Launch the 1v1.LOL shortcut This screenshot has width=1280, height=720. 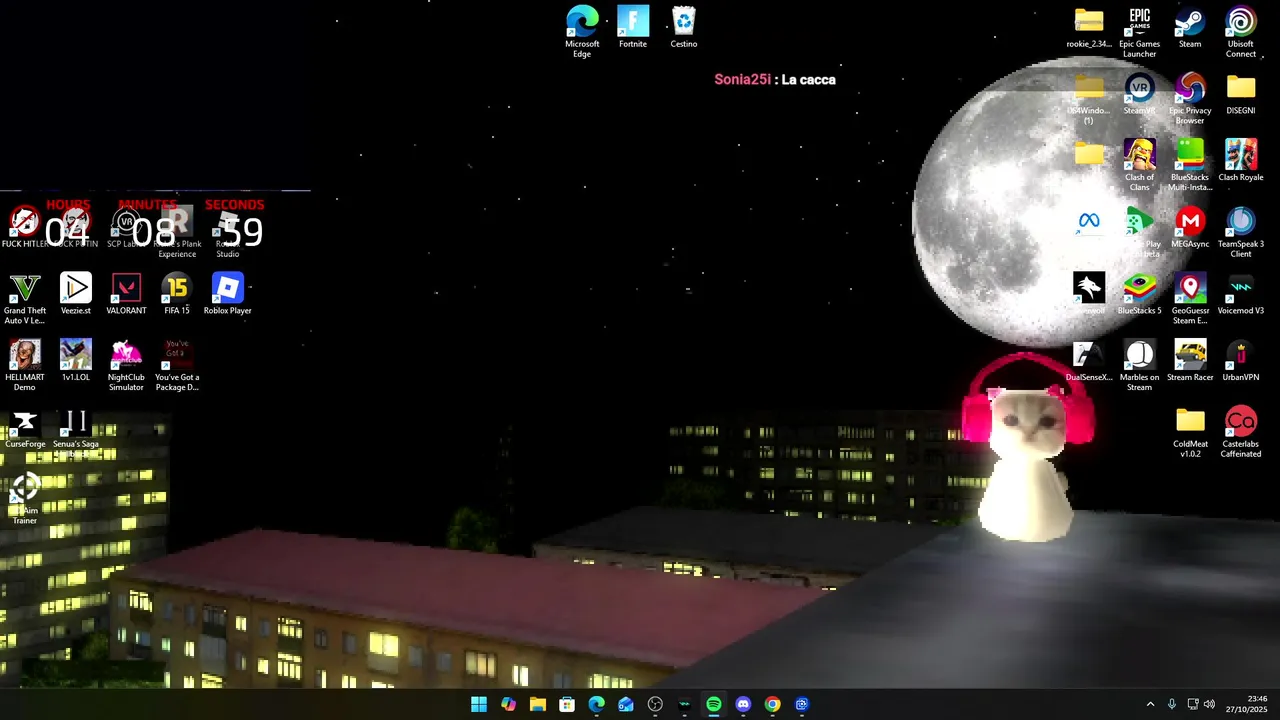click(76, 361)
